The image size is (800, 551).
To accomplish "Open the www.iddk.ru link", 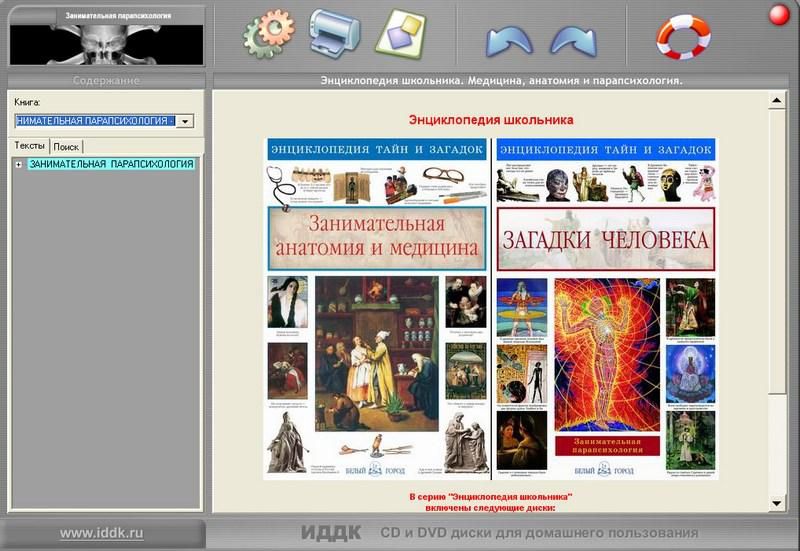I will click(x=101, y=533).
